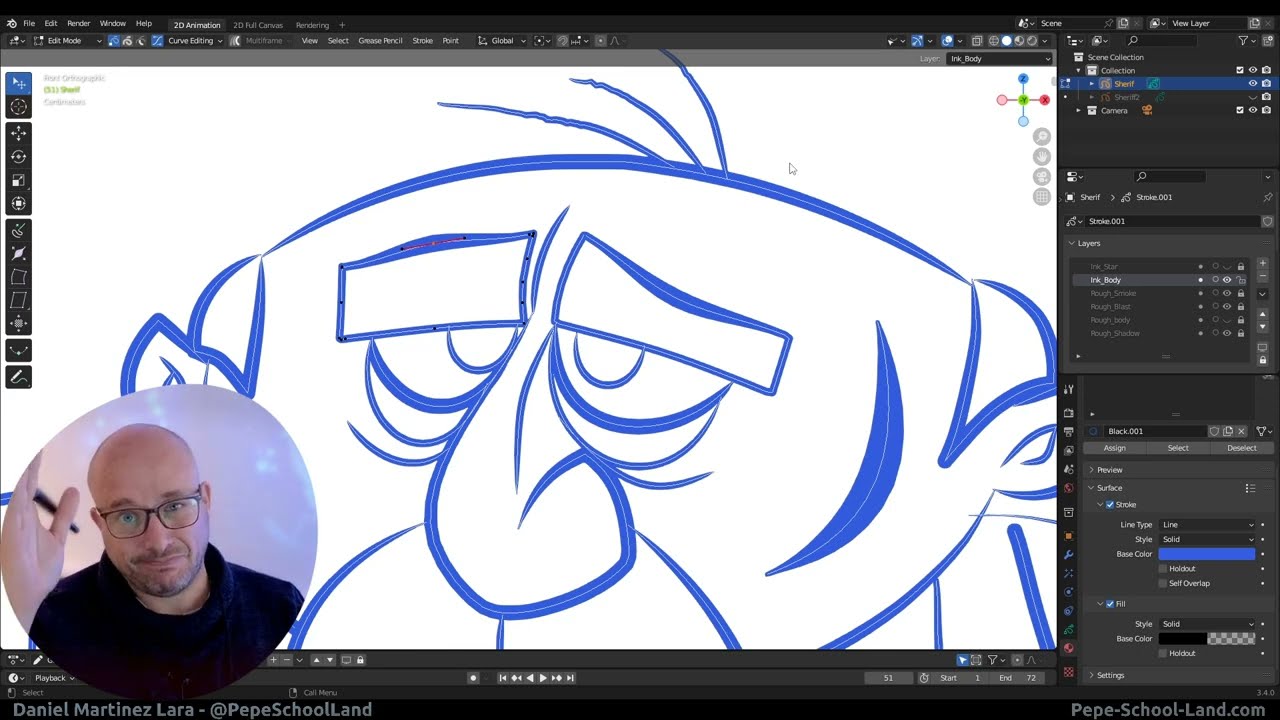Select the Scale tool
This screenshot has width=1280, height=720.
19,181
